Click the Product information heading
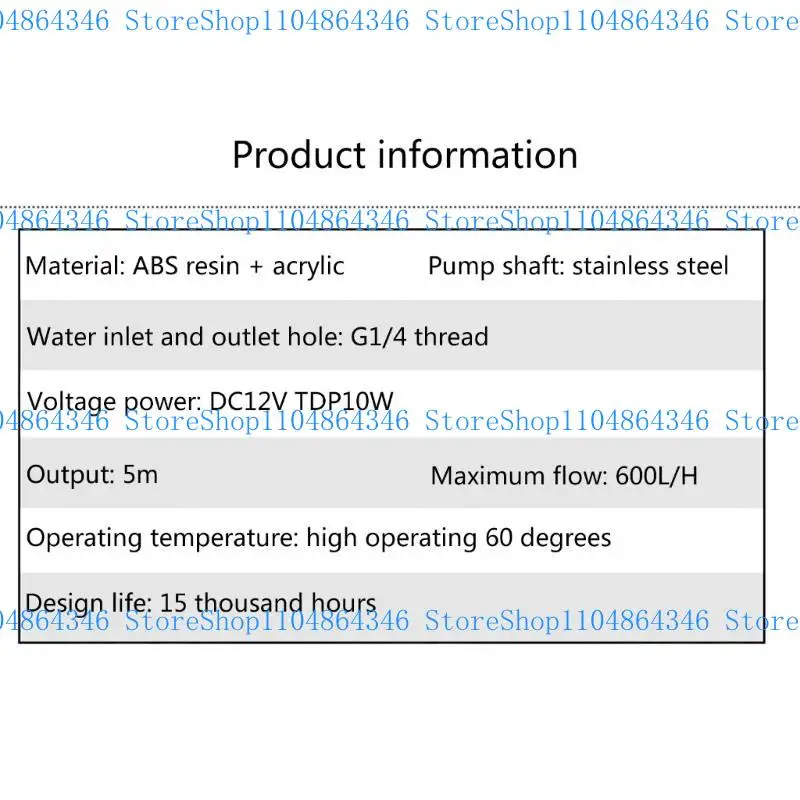800x800 pixels. point(405,155)
